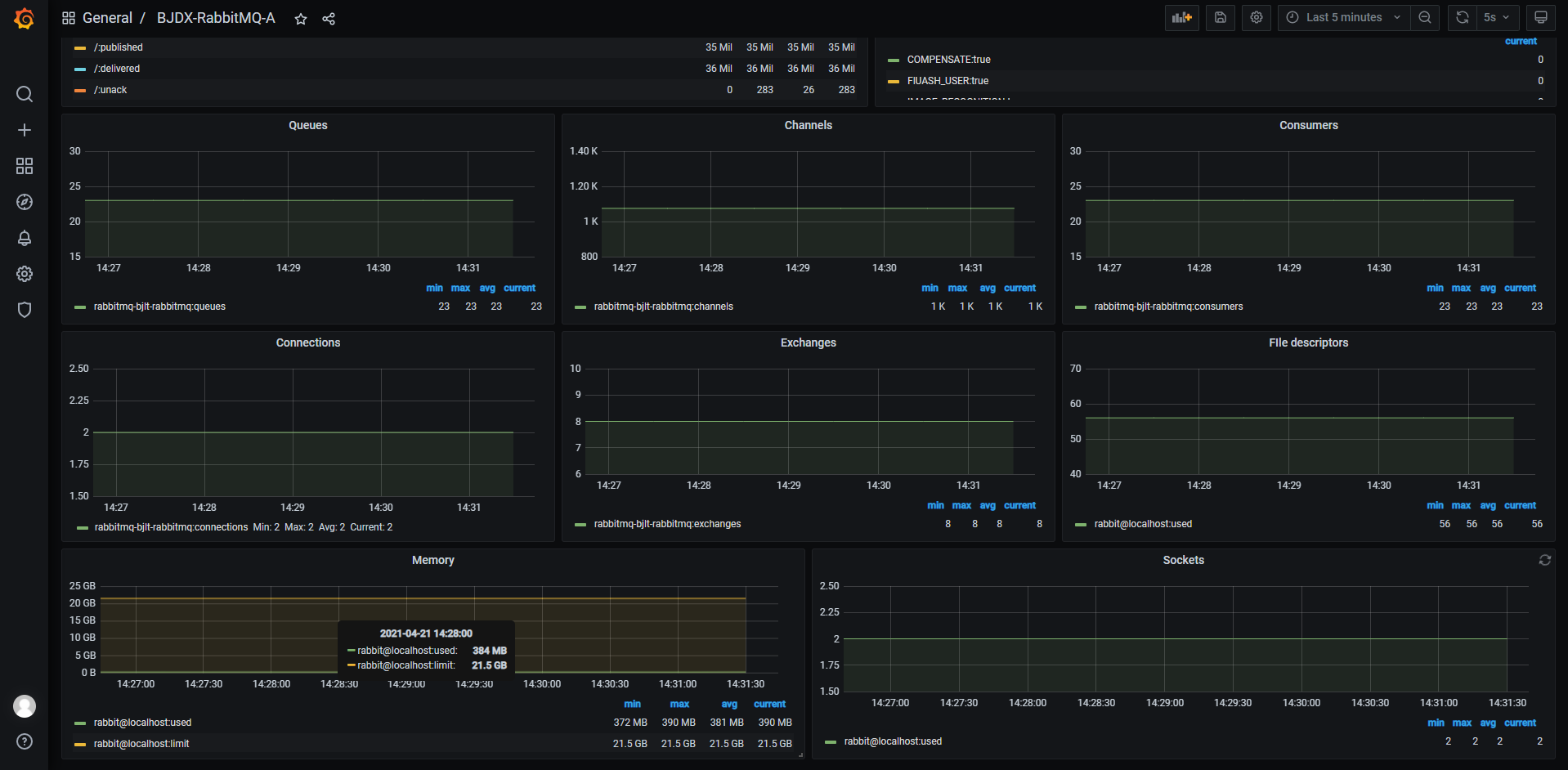1568x770 pixels.
Task: Sort Exchanges legend by current column
Action: pos(1019,505)
